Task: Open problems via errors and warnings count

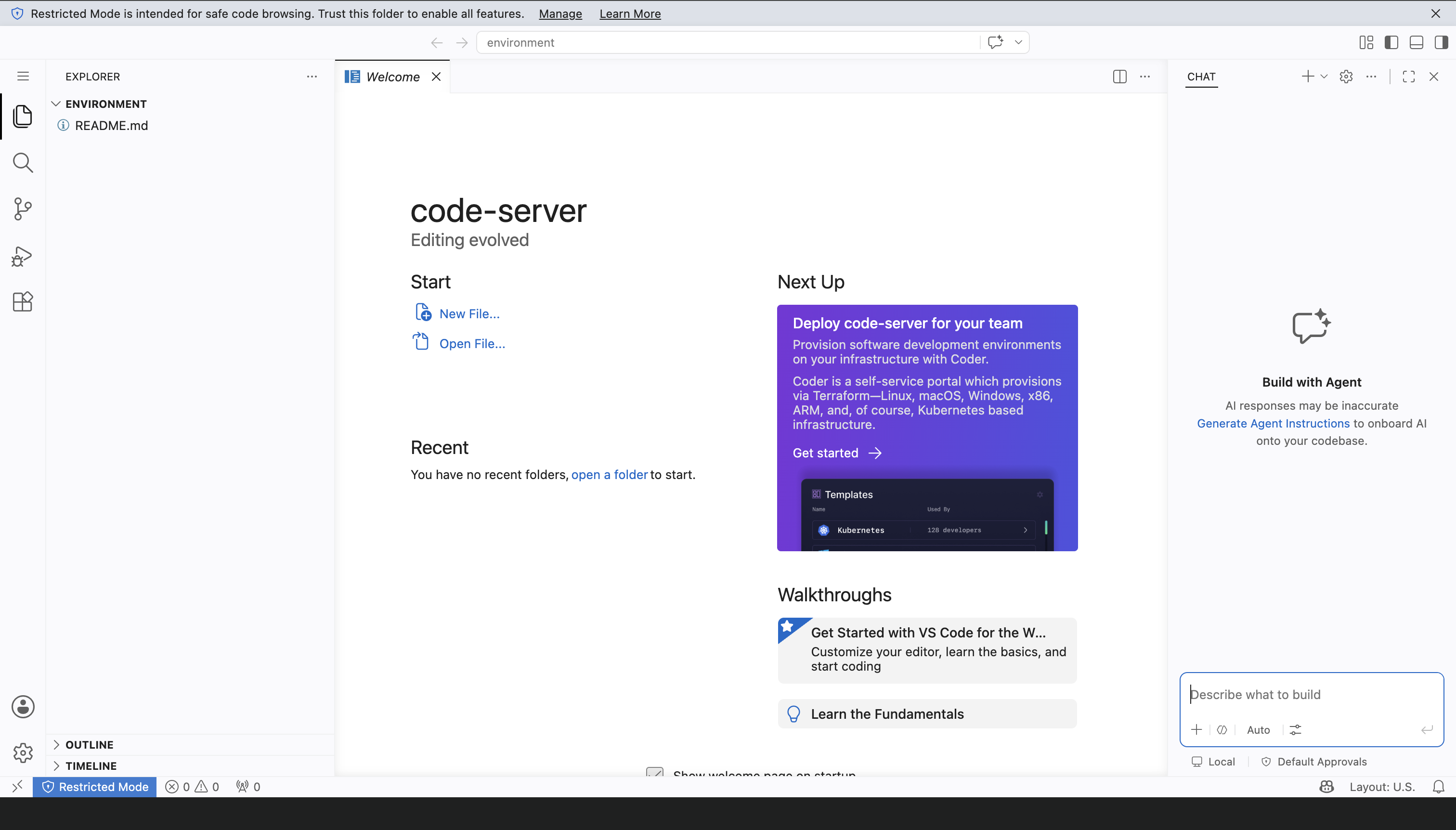Action: tap(192, 787)
